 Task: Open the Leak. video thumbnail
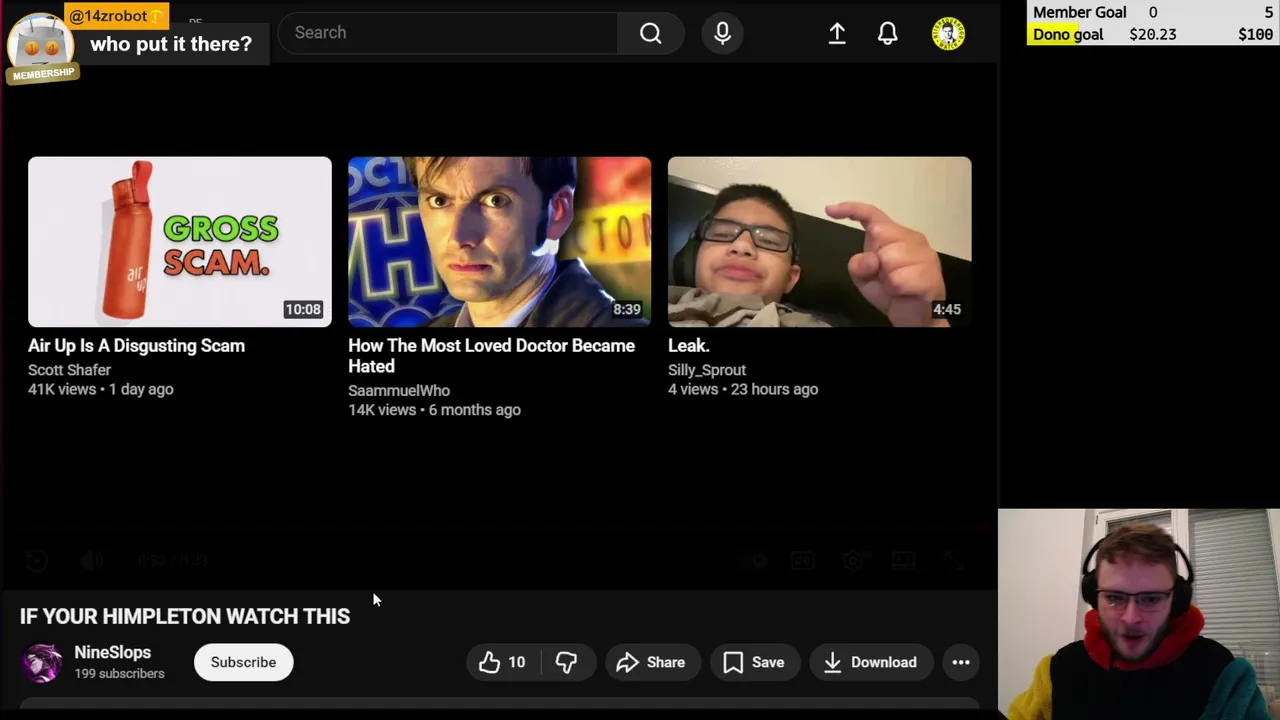pos(819,241)
